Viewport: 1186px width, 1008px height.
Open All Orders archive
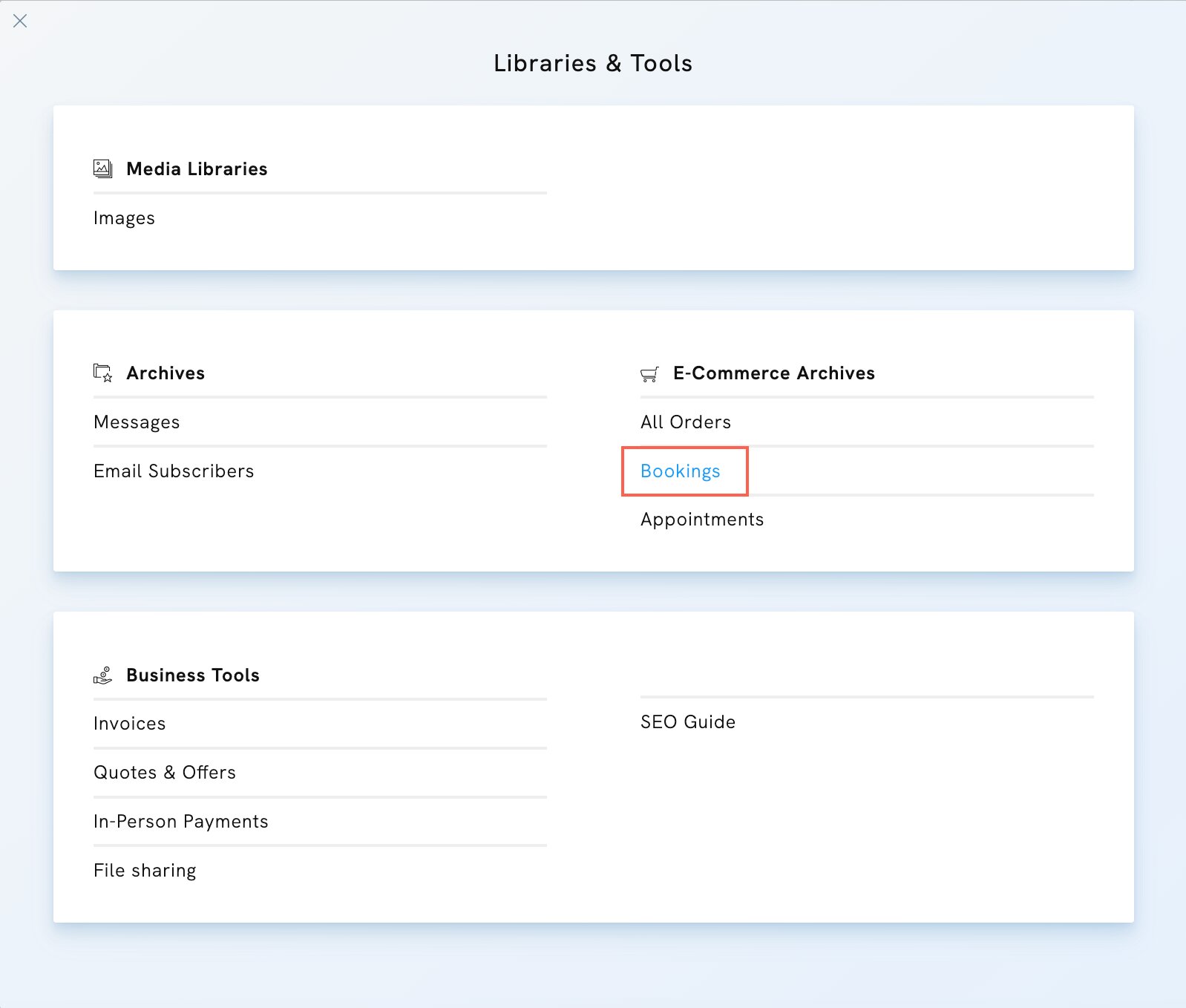[x=686, y=422]
